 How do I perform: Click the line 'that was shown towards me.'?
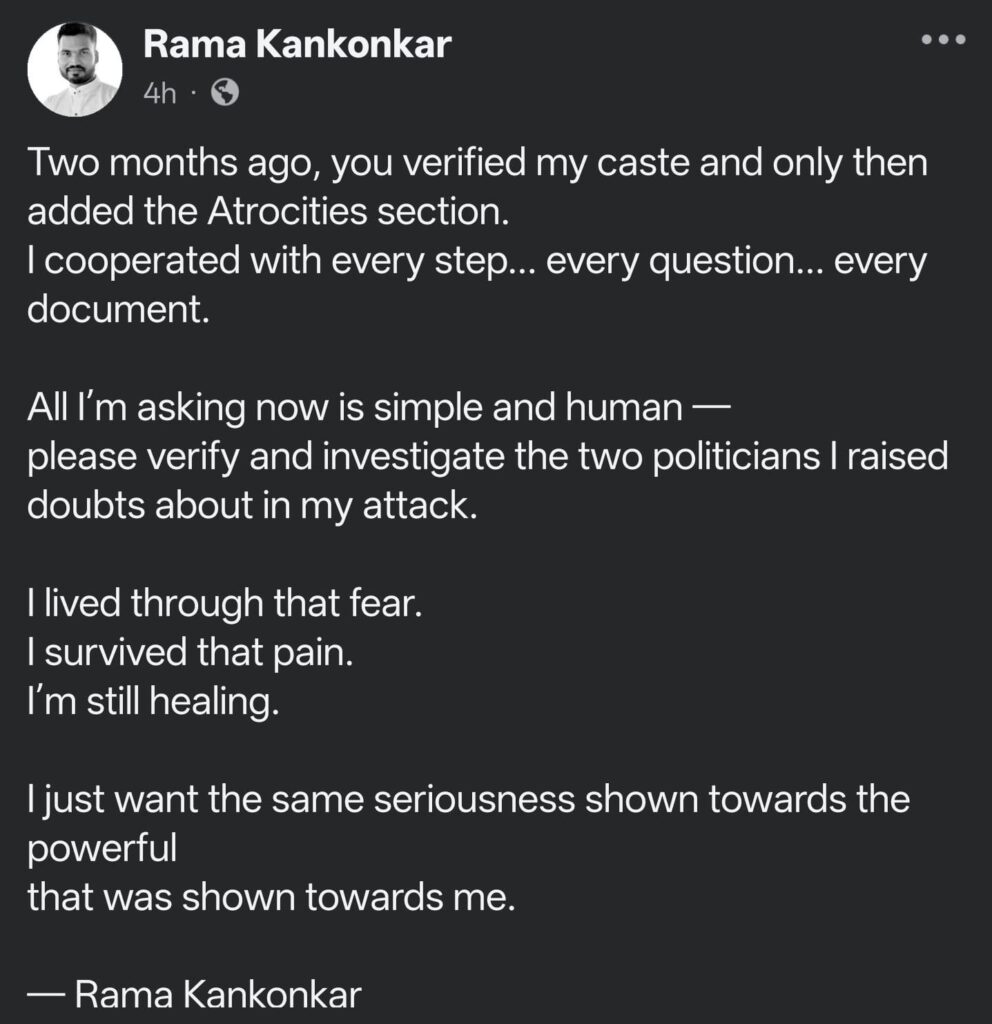point(270,898)
